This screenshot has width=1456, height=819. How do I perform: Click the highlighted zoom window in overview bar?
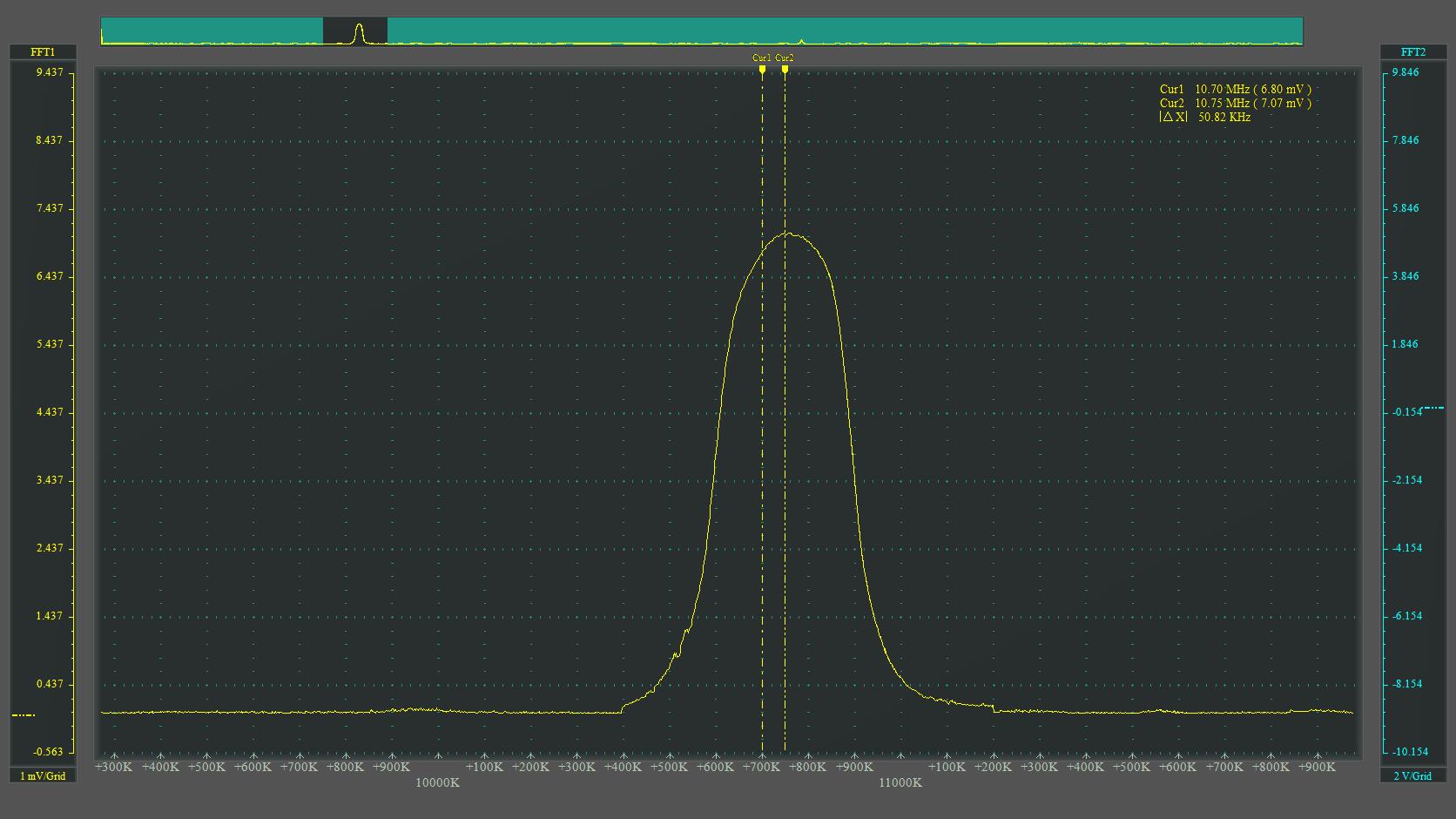355,31
